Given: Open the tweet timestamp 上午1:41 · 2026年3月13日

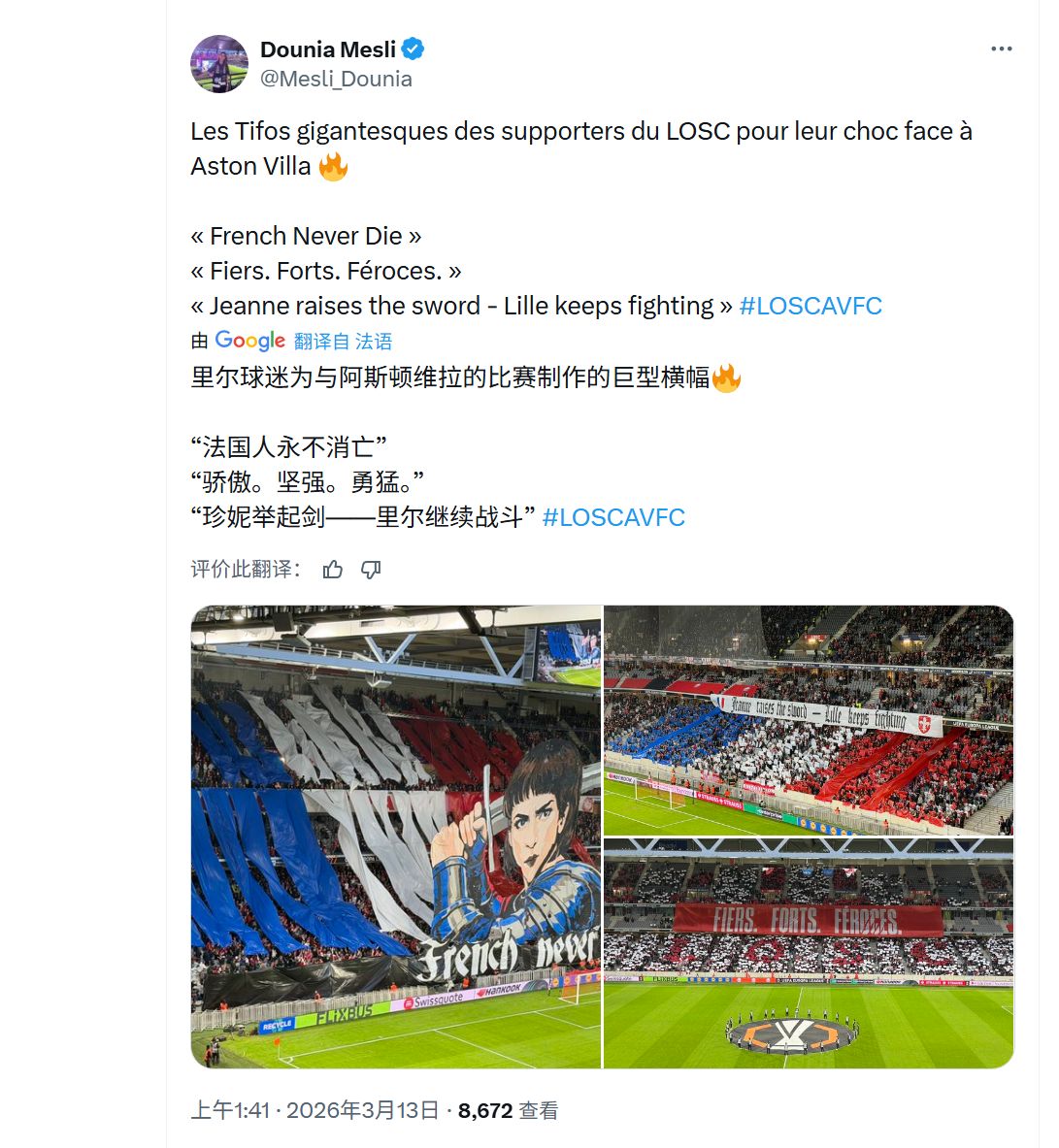Looking at the screenshot, I should click(314, 1110).
